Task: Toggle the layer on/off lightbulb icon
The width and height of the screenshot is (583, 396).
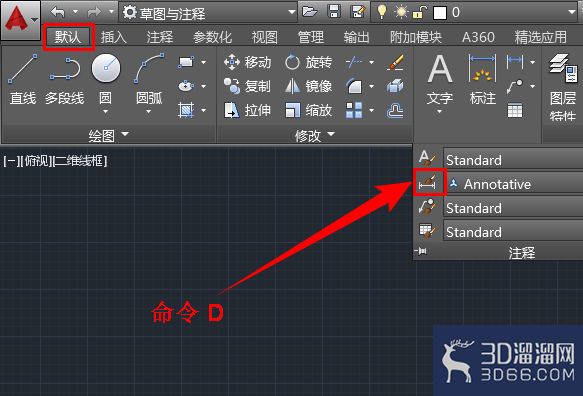Action: [381, 12]
